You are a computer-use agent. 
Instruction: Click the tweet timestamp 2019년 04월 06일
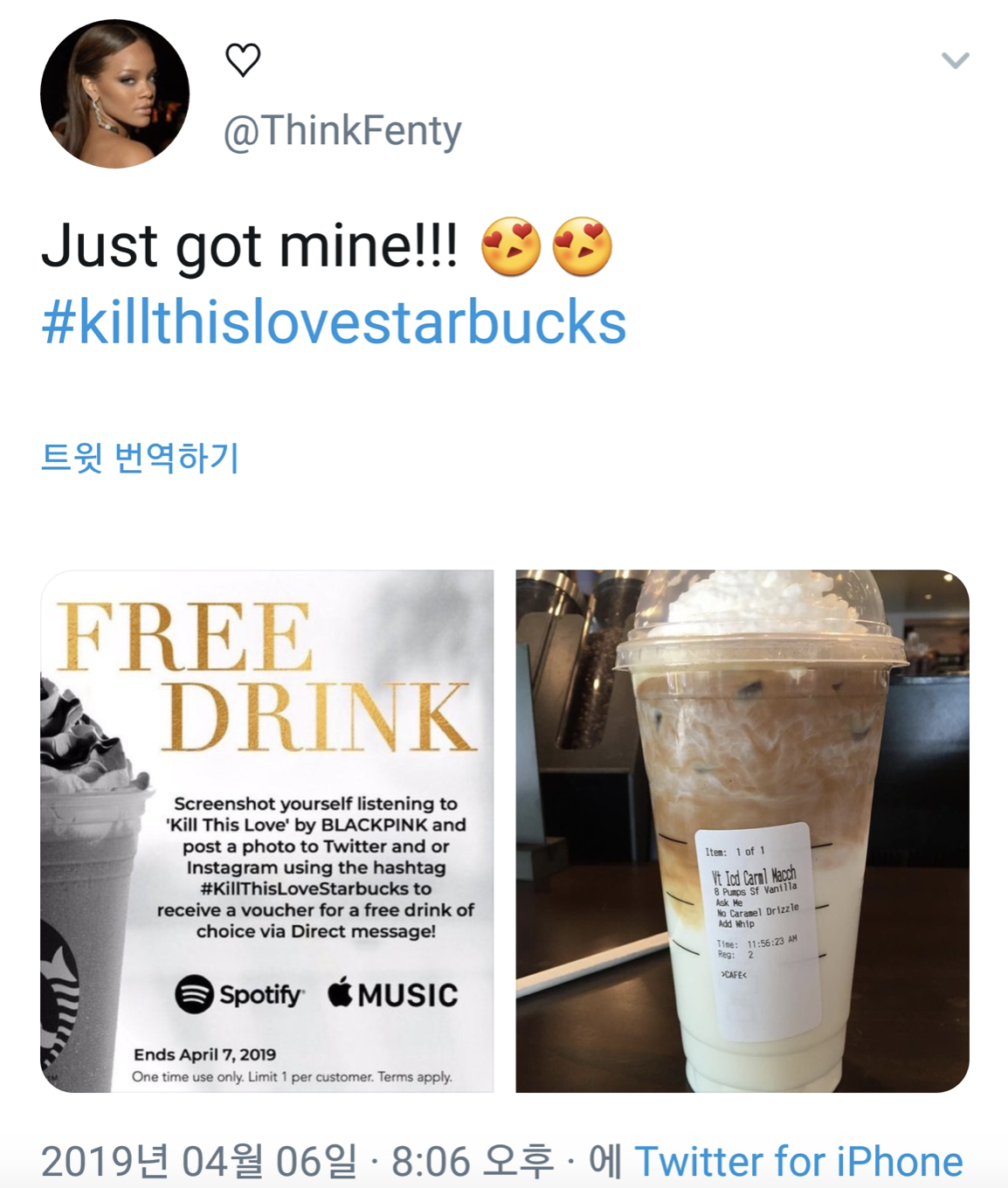(x=199, y=1162)
